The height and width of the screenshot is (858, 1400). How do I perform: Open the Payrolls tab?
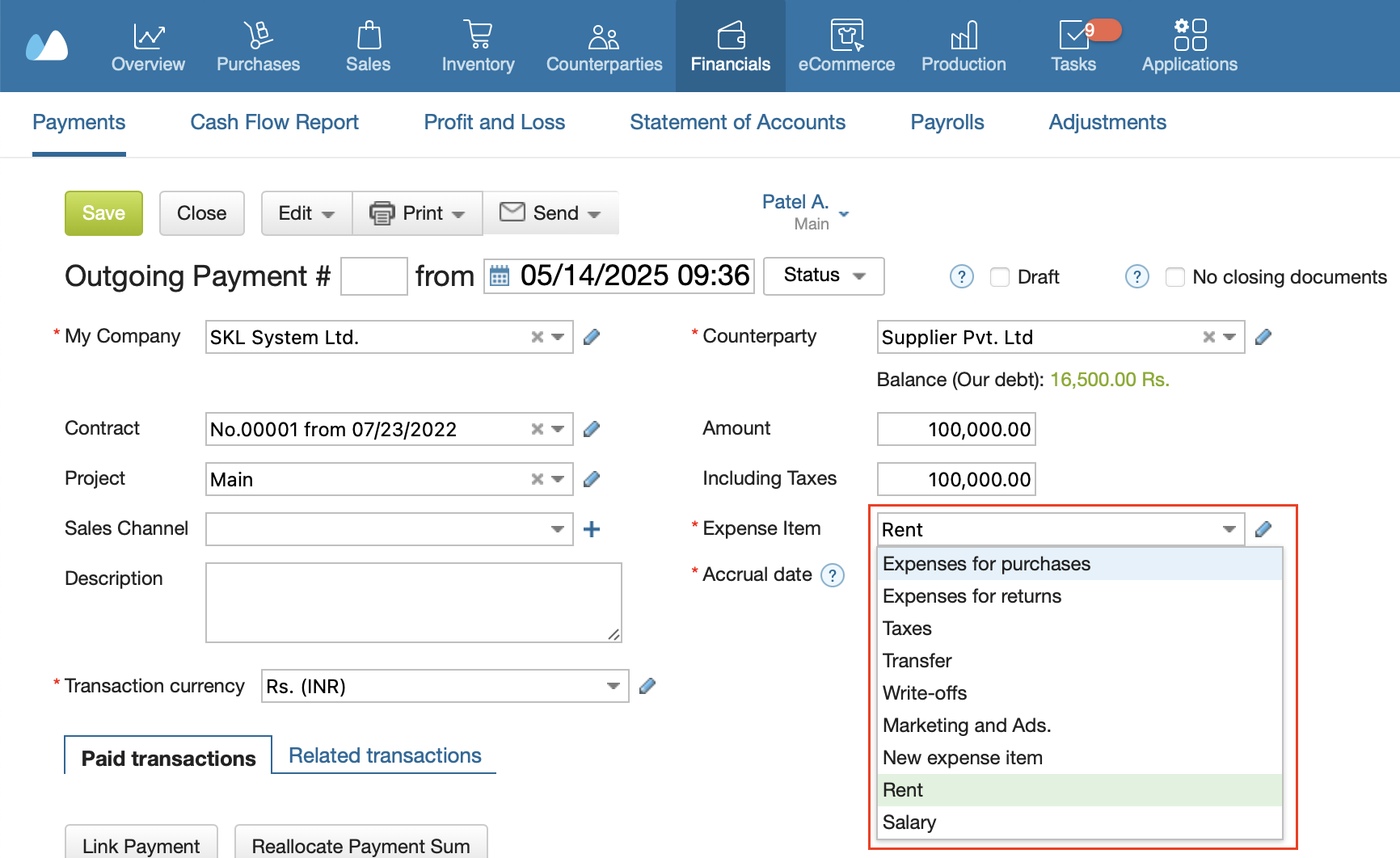point(947,123)
